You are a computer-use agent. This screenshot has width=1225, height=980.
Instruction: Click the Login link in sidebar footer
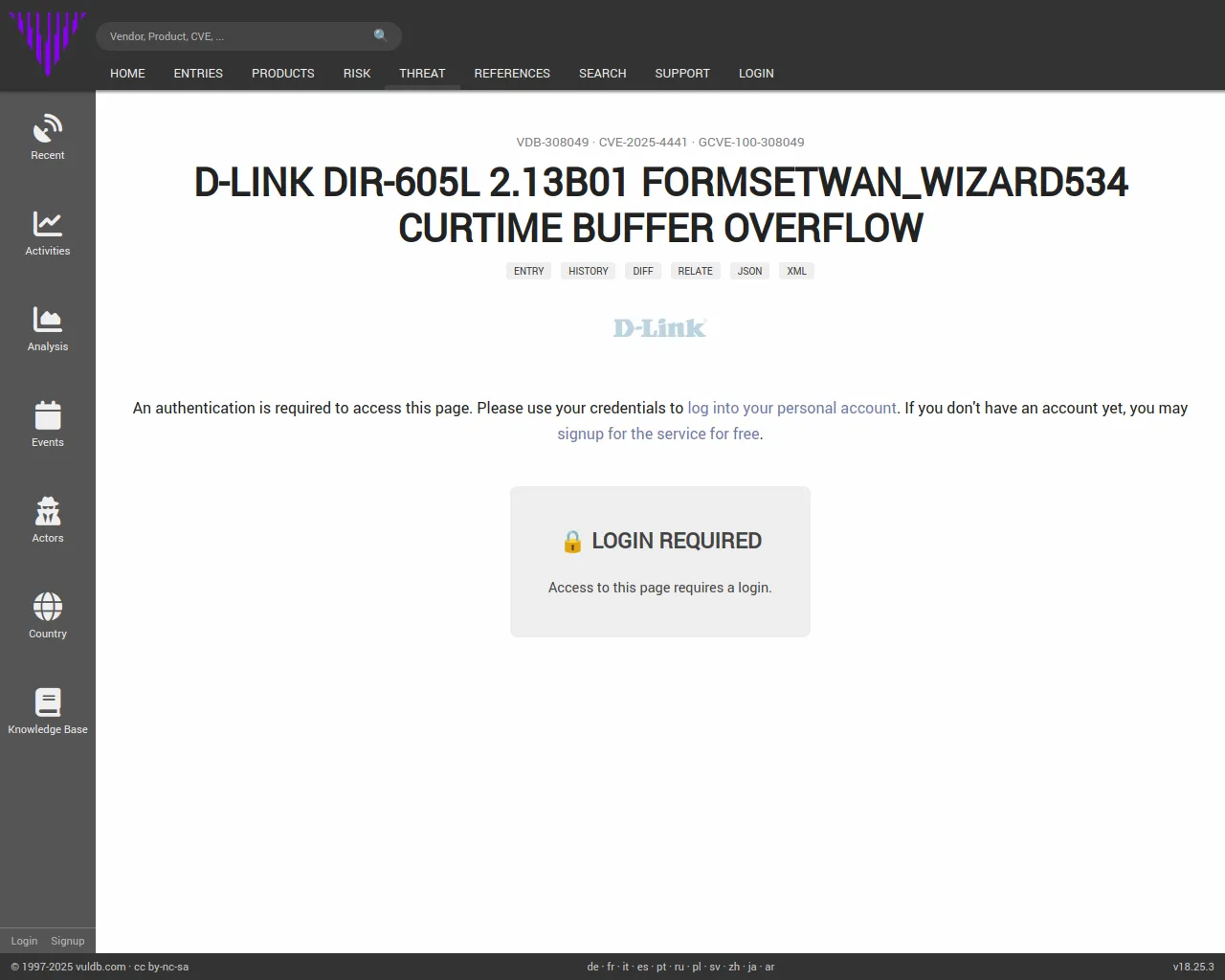coord(24,941)
